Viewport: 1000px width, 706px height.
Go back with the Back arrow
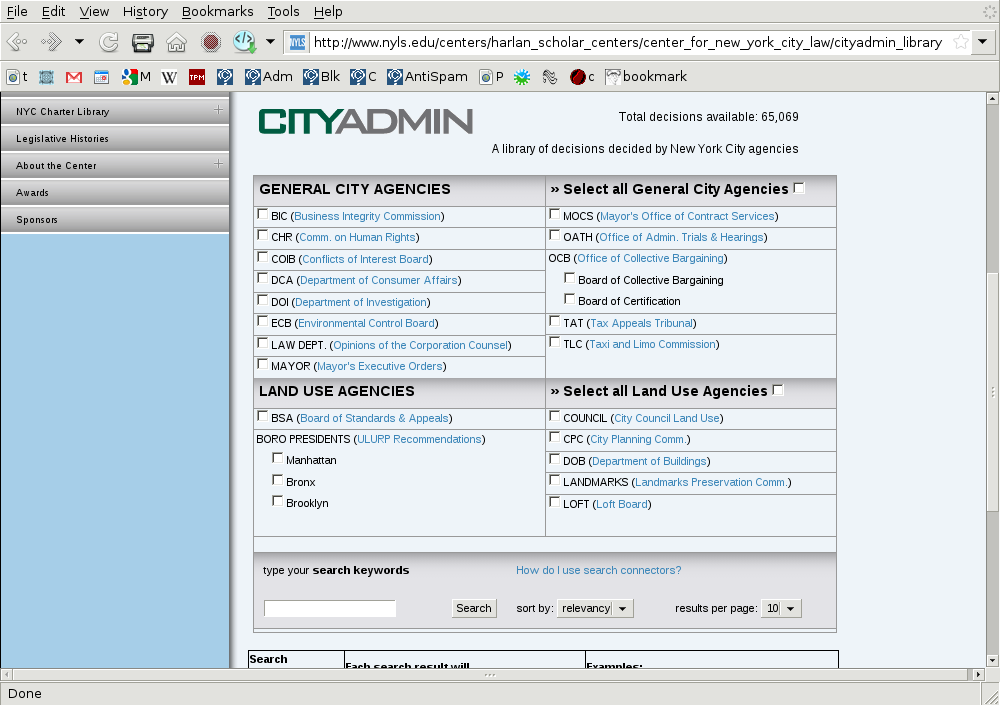(x=17, y=43)
